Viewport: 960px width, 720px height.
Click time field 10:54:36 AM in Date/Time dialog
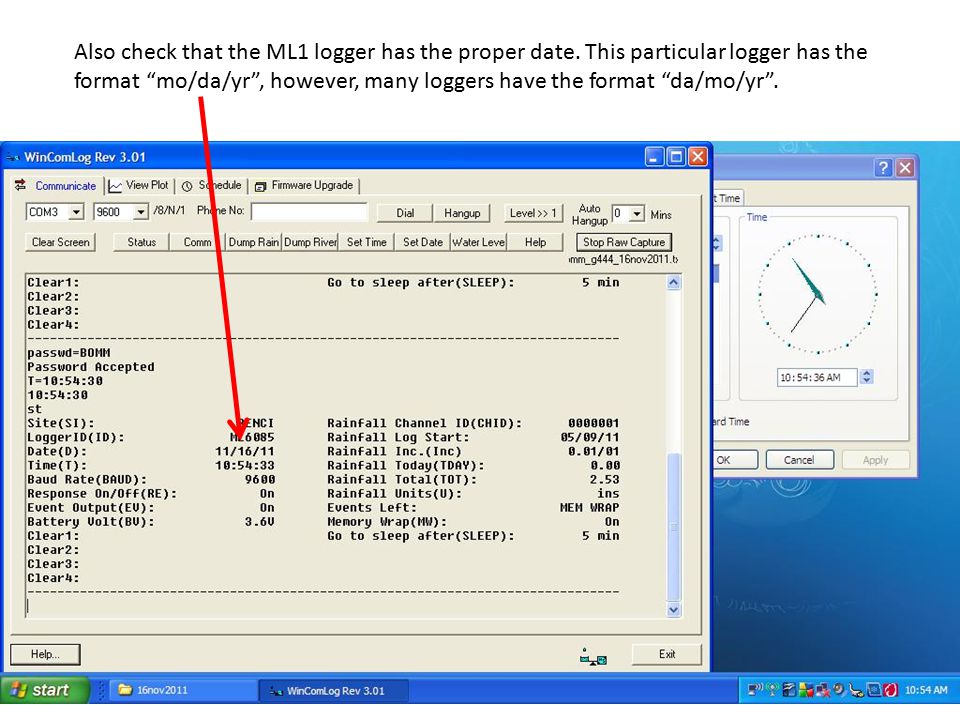[x=817, y=377]
